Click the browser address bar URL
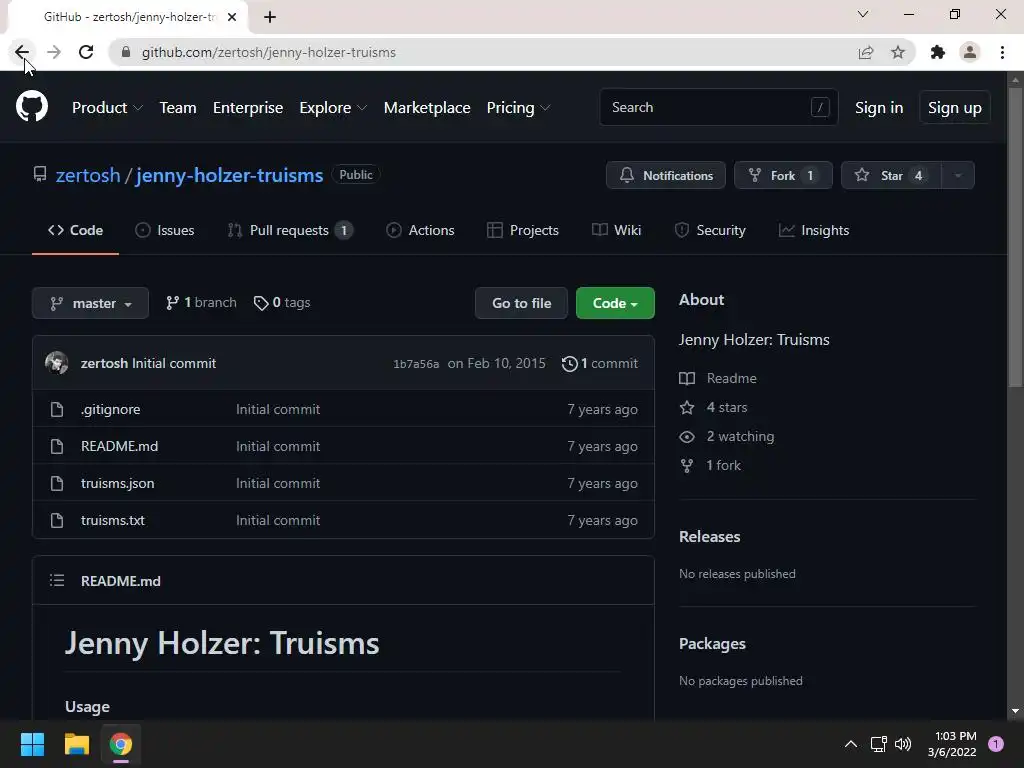Screen dimensions: 1024x768 268,52
